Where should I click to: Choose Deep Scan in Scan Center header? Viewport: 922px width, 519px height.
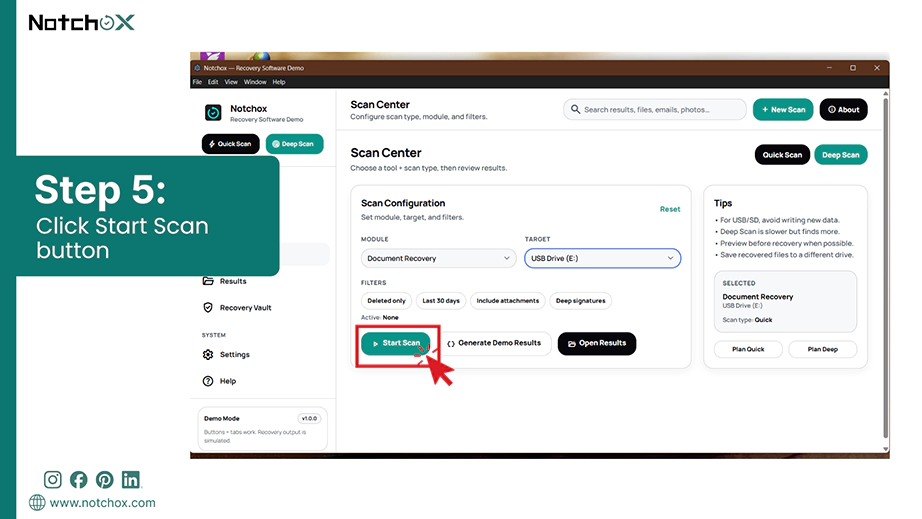point(841,155)
